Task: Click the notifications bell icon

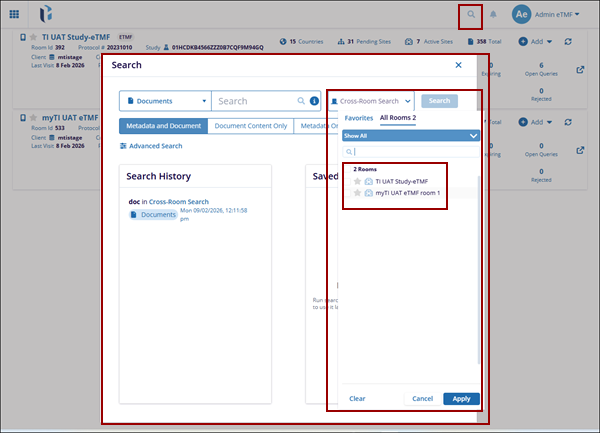Action: [x=493, y=15]
